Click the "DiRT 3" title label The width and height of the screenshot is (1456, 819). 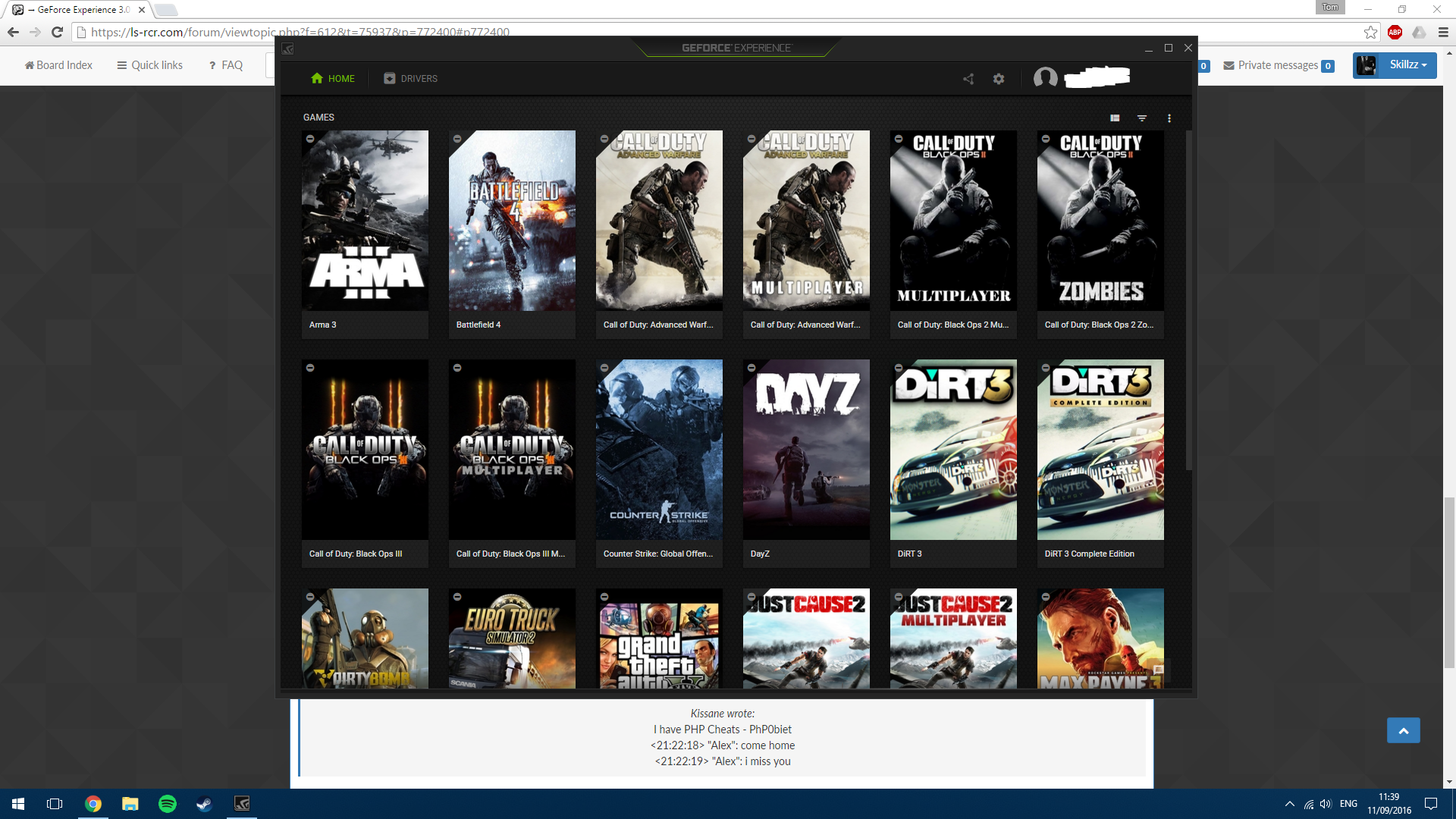(910, 554)
